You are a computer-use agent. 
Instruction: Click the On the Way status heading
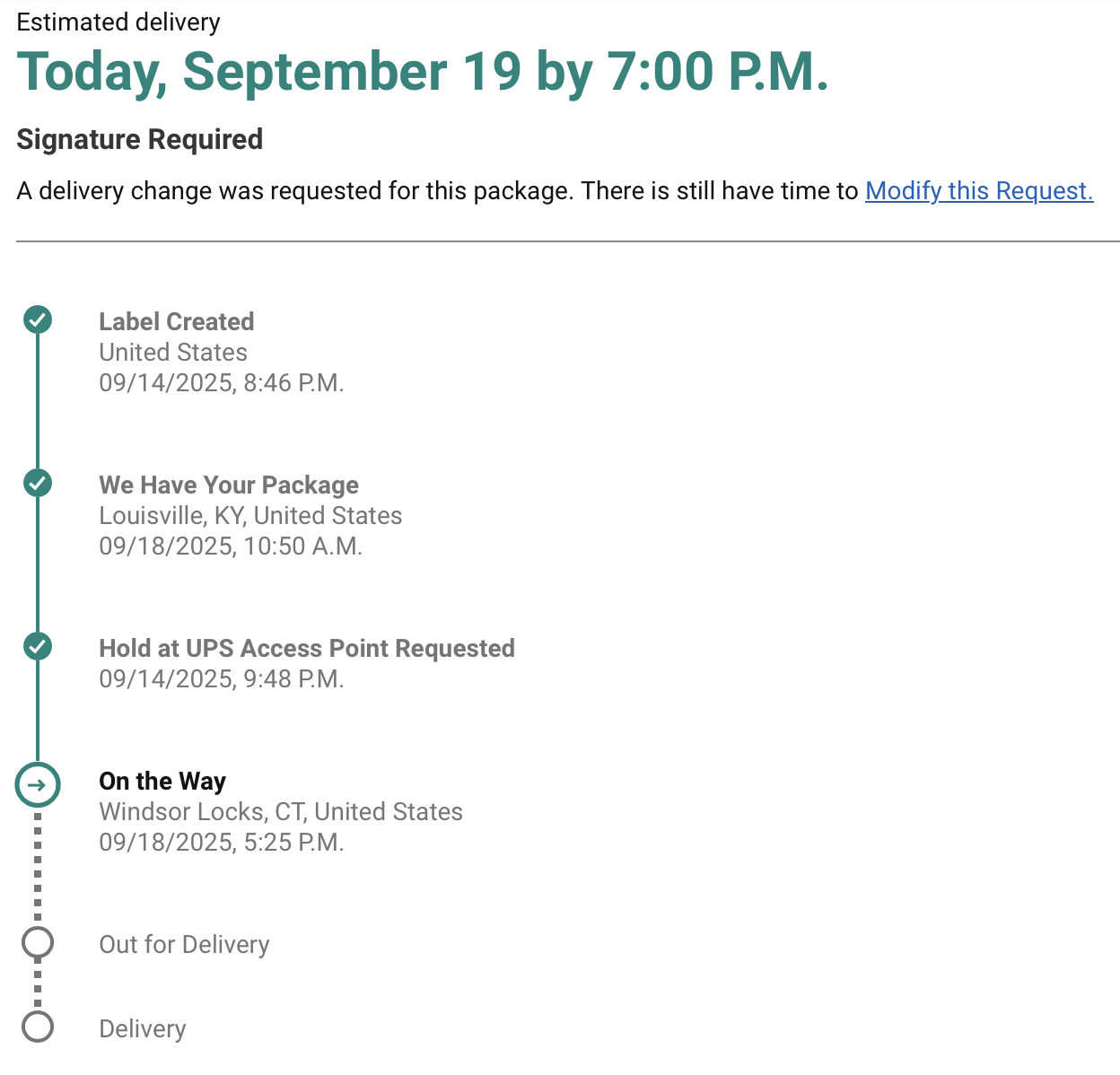coord(162,781)
